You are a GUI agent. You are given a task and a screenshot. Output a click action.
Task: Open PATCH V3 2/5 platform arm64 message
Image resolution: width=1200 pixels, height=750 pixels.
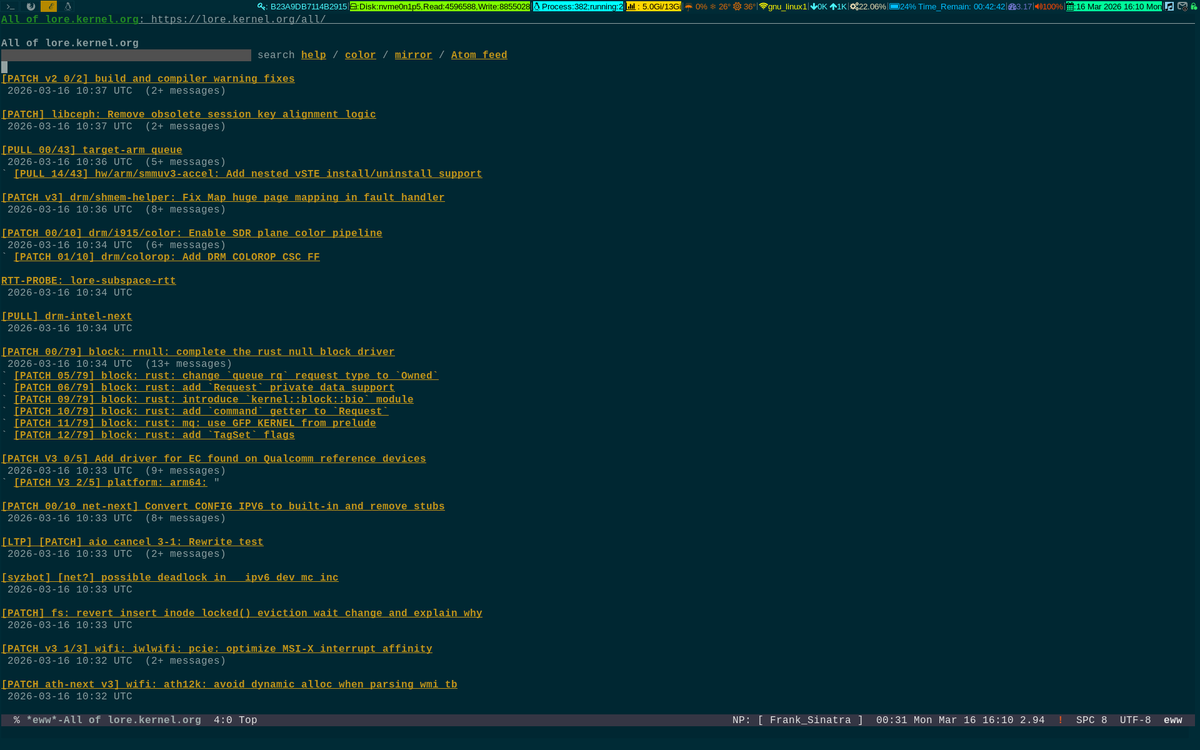coord(110,483)
